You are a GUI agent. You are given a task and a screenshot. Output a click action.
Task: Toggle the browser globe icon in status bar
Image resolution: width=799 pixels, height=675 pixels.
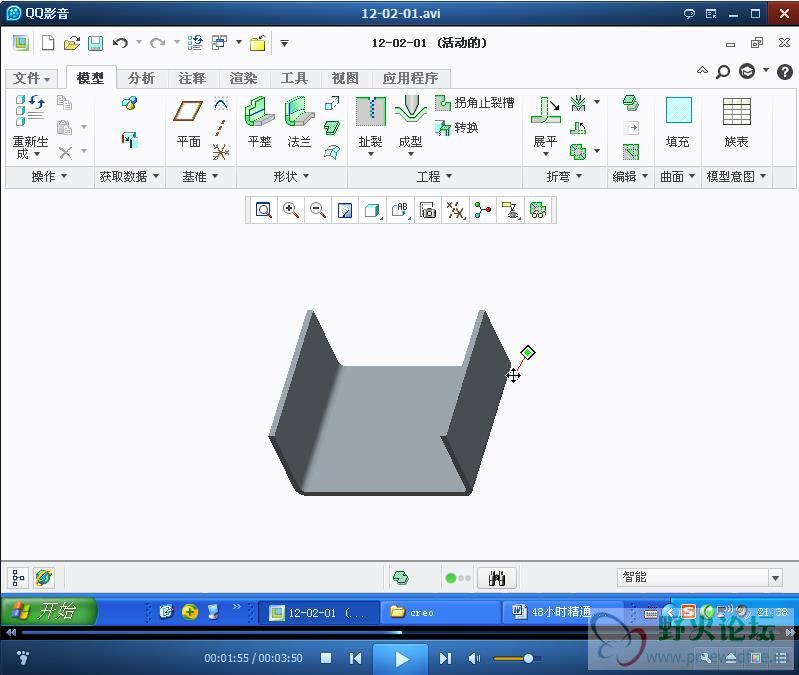[44, 578]
